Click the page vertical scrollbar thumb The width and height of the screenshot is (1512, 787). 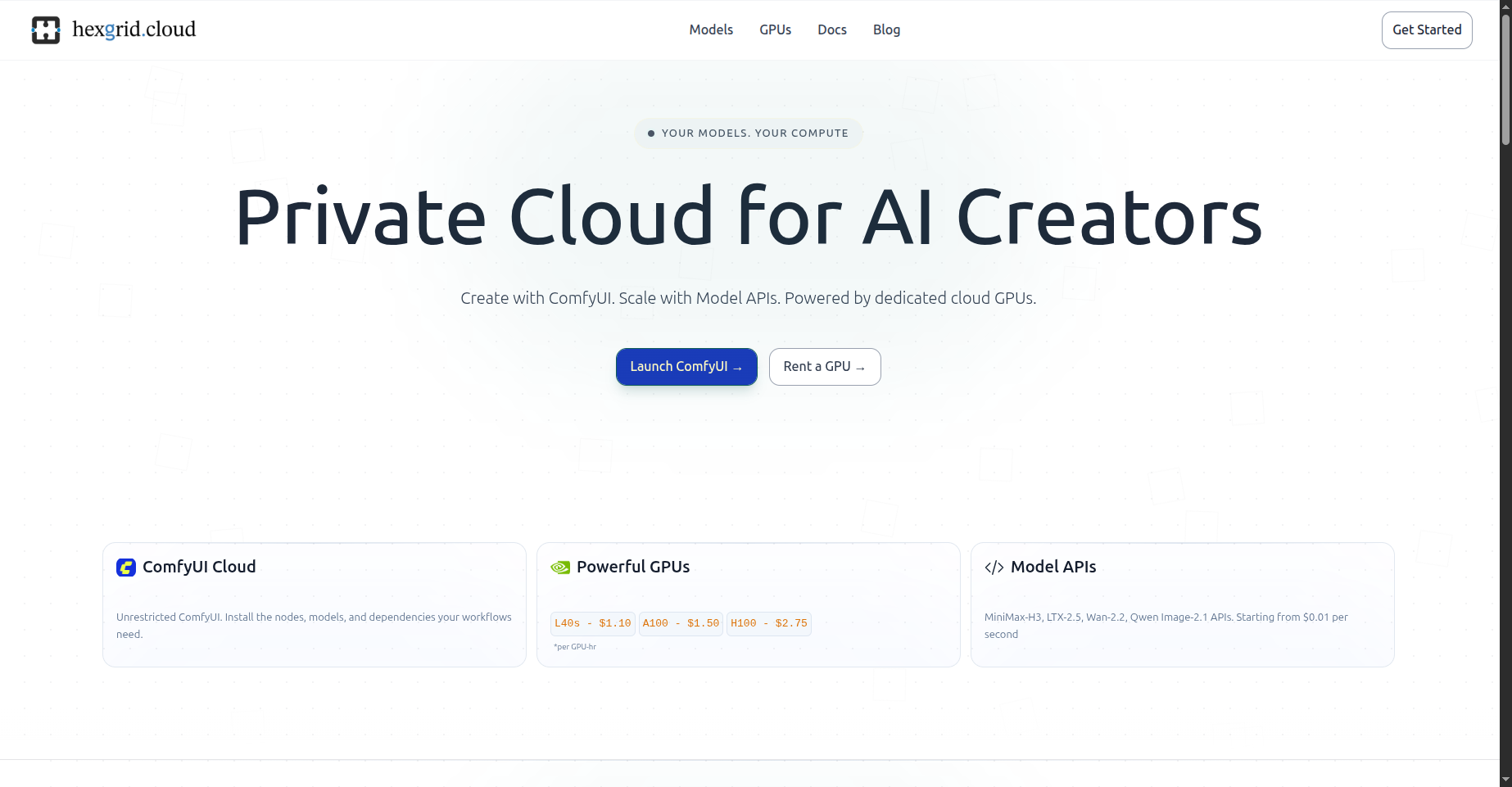(1505, 80)
